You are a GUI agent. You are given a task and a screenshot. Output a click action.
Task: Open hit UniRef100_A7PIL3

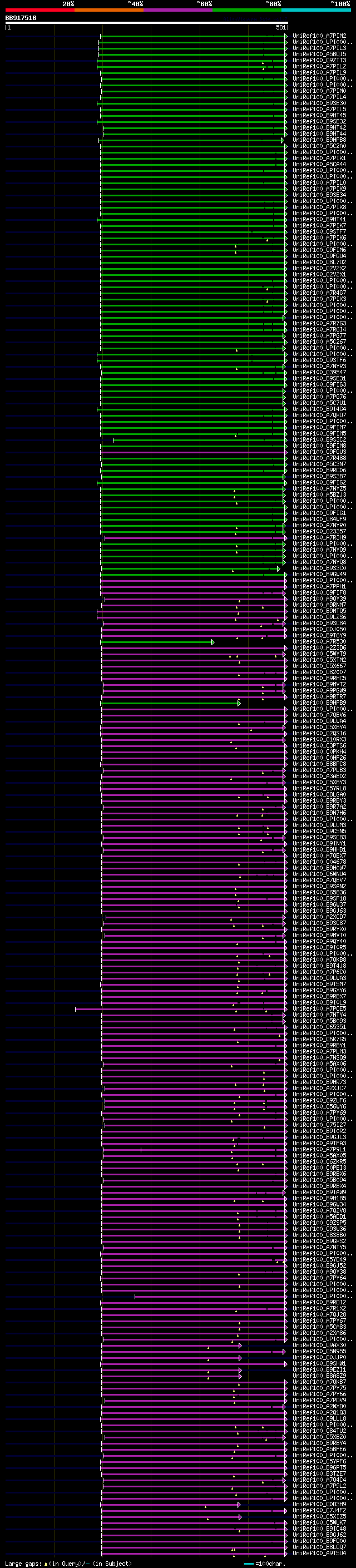pos(319,48)
